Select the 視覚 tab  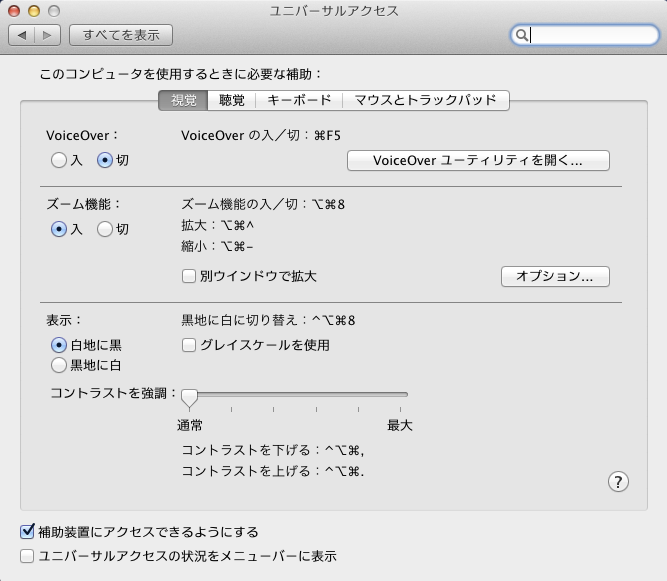[183, 100]
